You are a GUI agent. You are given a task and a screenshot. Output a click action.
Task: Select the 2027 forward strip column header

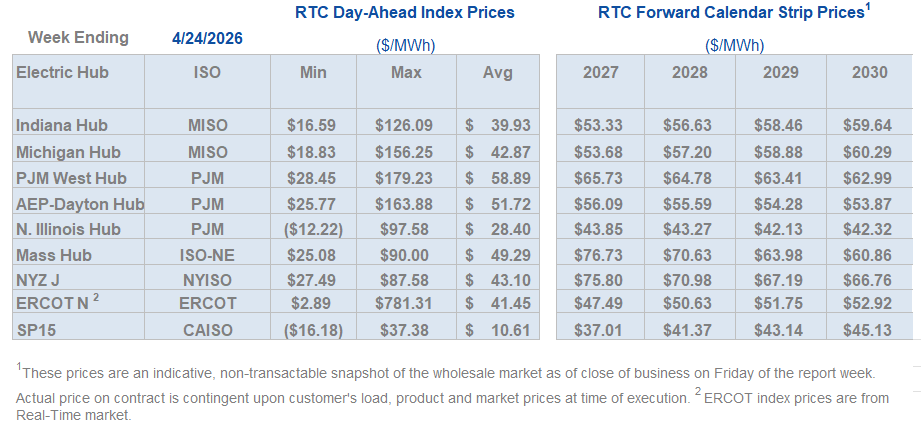click(x=600, y=72)
